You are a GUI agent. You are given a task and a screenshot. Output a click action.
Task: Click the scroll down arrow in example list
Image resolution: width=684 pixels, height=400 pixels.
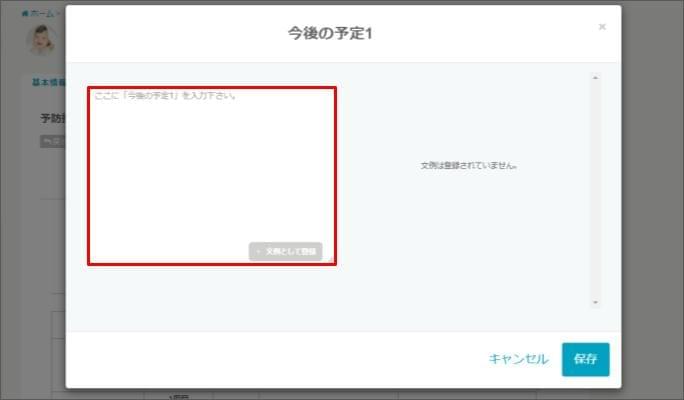click(x=595, y=302)
